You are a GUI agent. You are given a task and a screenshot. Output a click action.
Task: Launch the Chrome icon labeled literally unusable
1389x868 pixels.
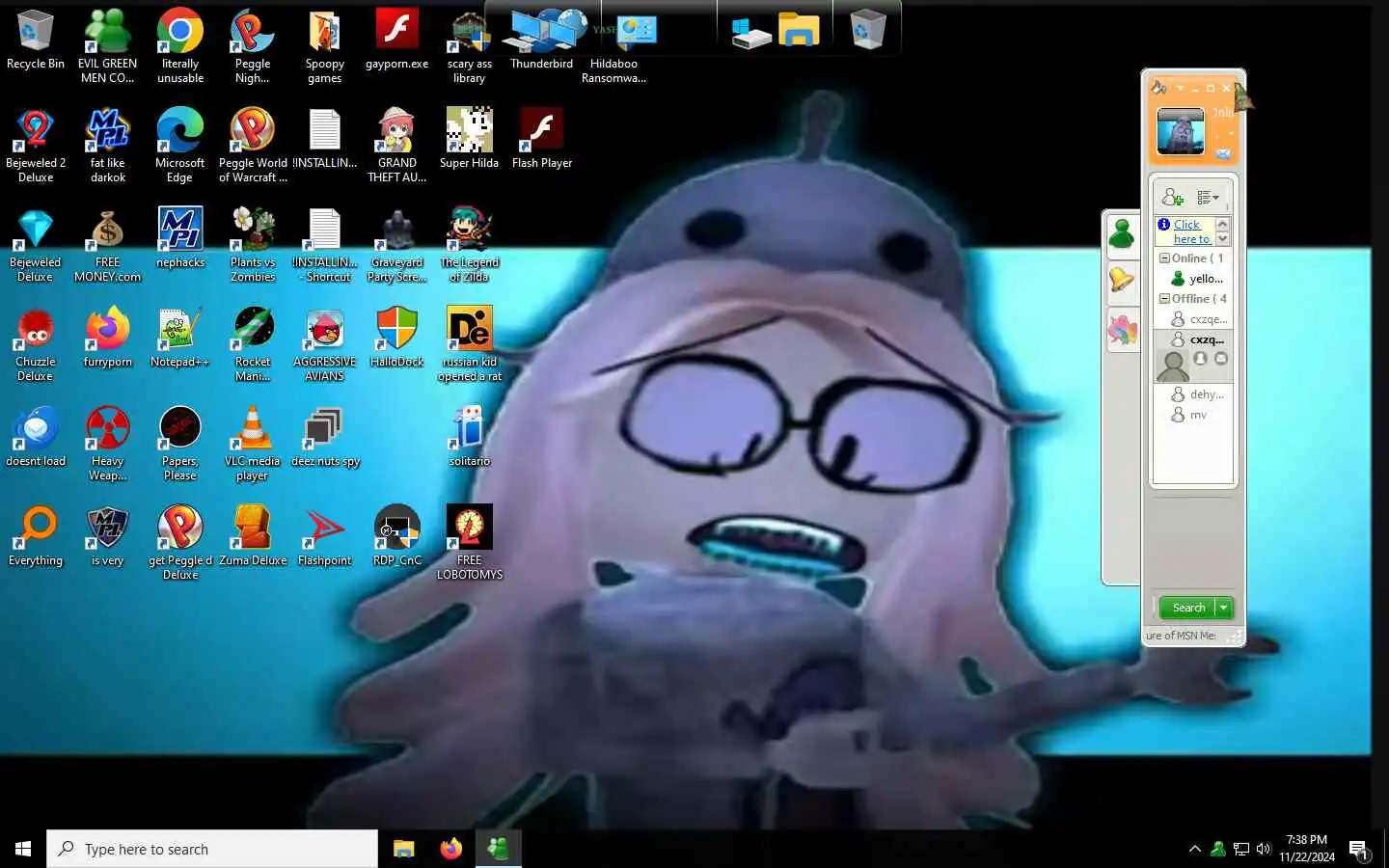tap(180, 46)
